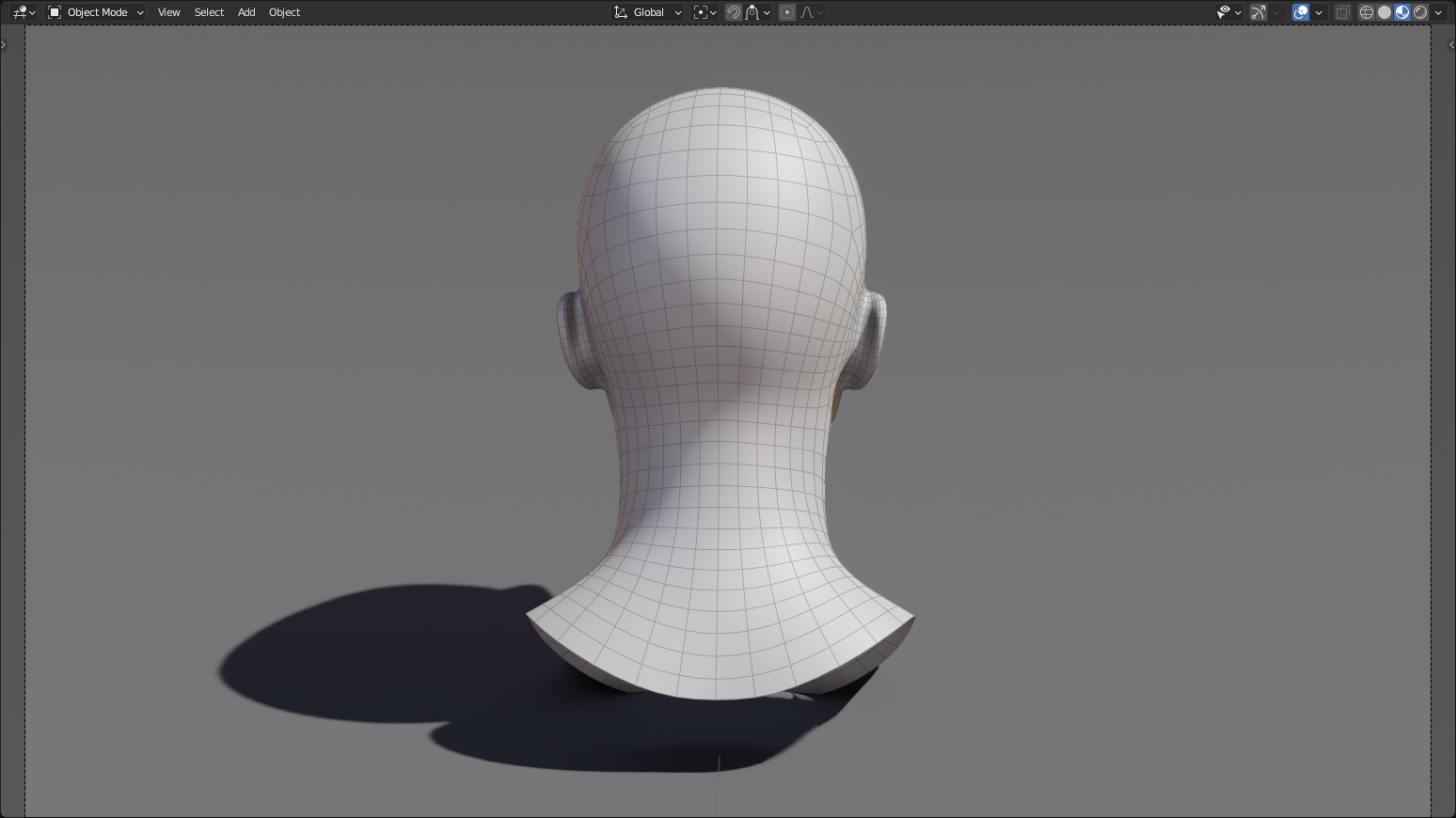Screen dimensions: 1456x818
Task: Select the Transform Pivot Point icon
Action: pyautogui.click(x=701, y=12)
